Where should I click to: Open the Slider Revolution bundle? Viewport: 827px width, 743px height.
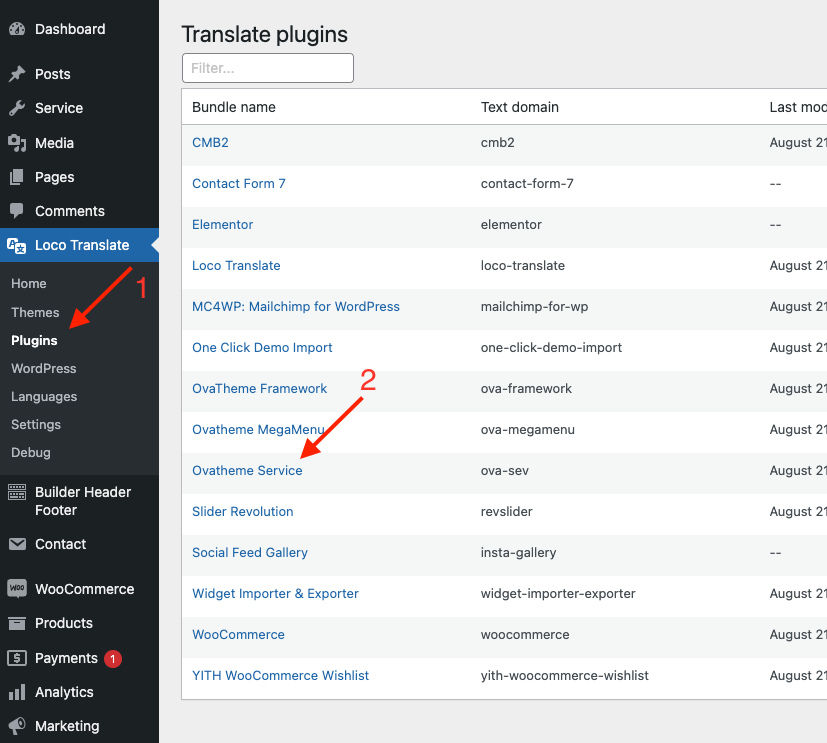click(x=243, y=512)
